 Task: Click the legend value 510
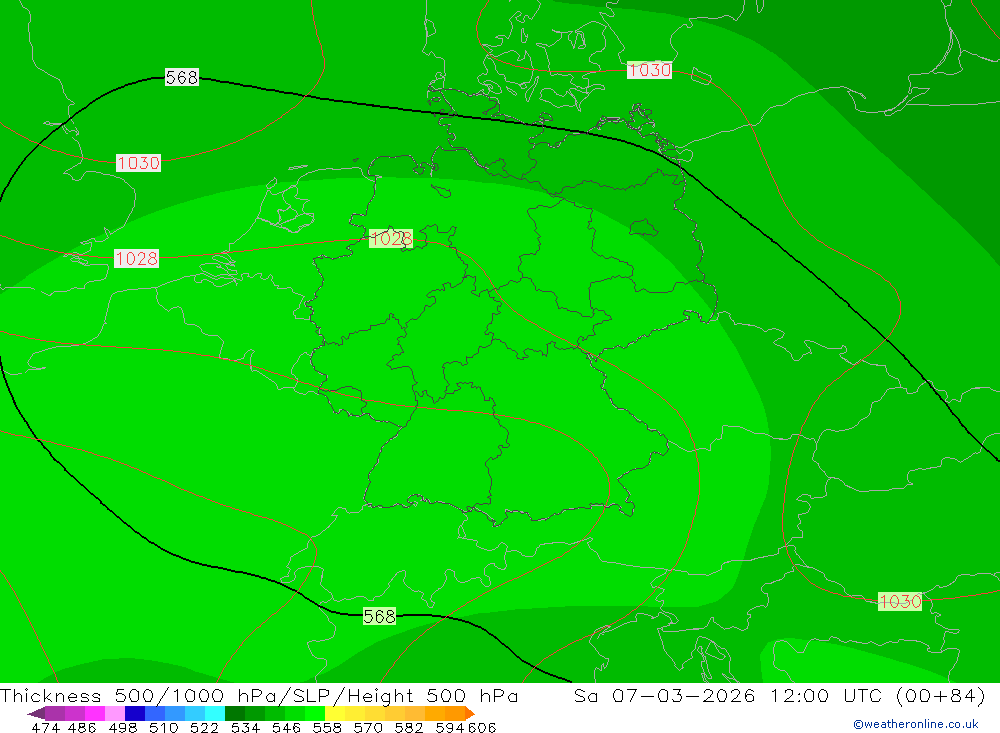163,727
